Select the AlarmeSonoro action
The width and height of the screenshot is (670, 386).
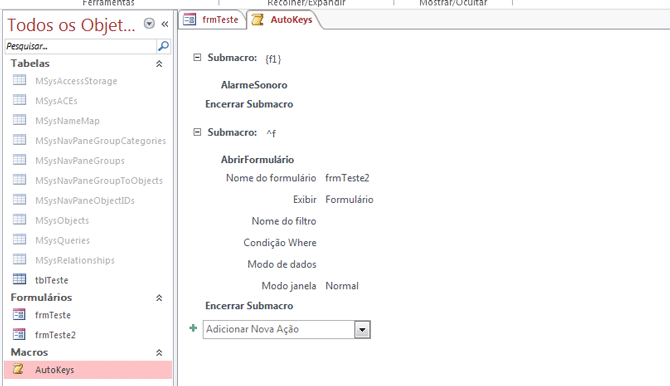point(254,85)
